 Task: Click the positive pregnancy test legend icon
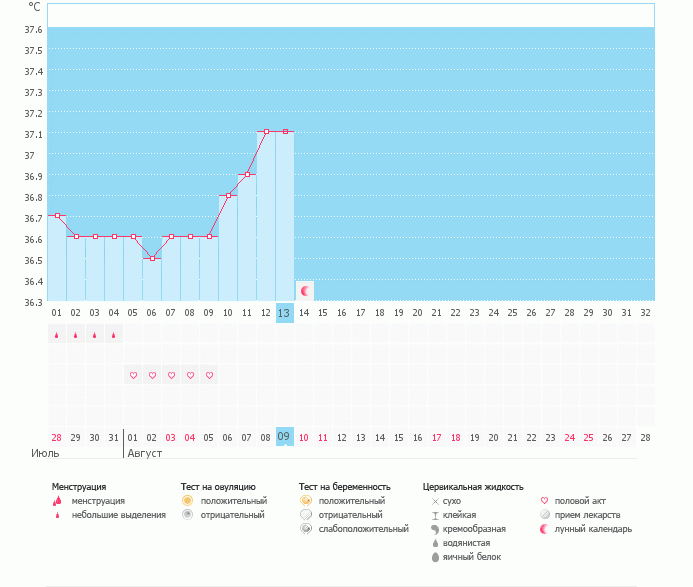[x=305, y=500]
